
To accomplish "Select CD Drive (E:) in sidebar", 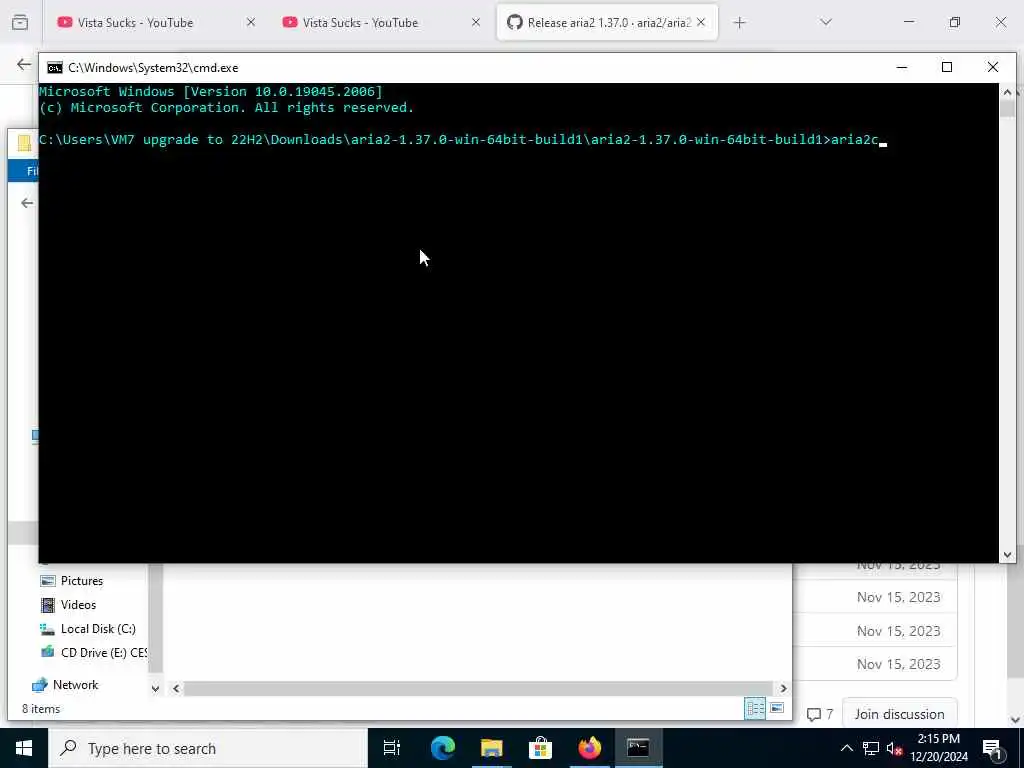I will pos(103,652).
